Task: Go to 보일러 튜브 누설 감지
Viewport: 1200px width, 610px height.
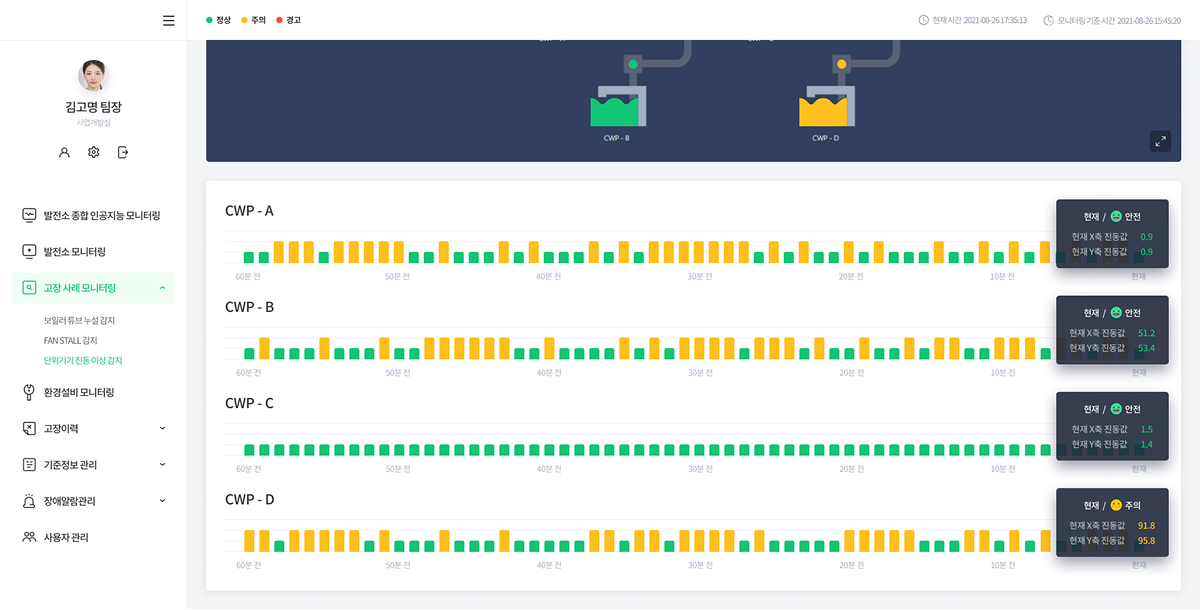Action: pyautogui.click(x=79, y=320)
